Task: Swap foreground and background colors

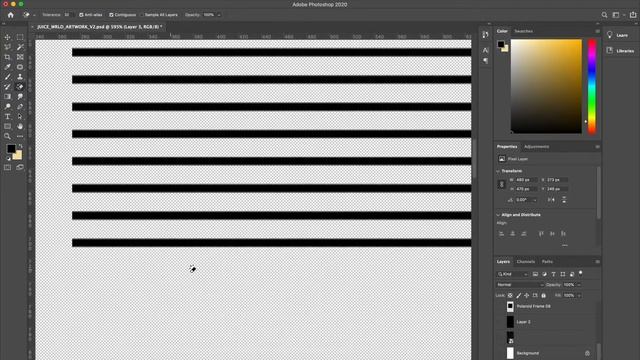Action: 20,146
